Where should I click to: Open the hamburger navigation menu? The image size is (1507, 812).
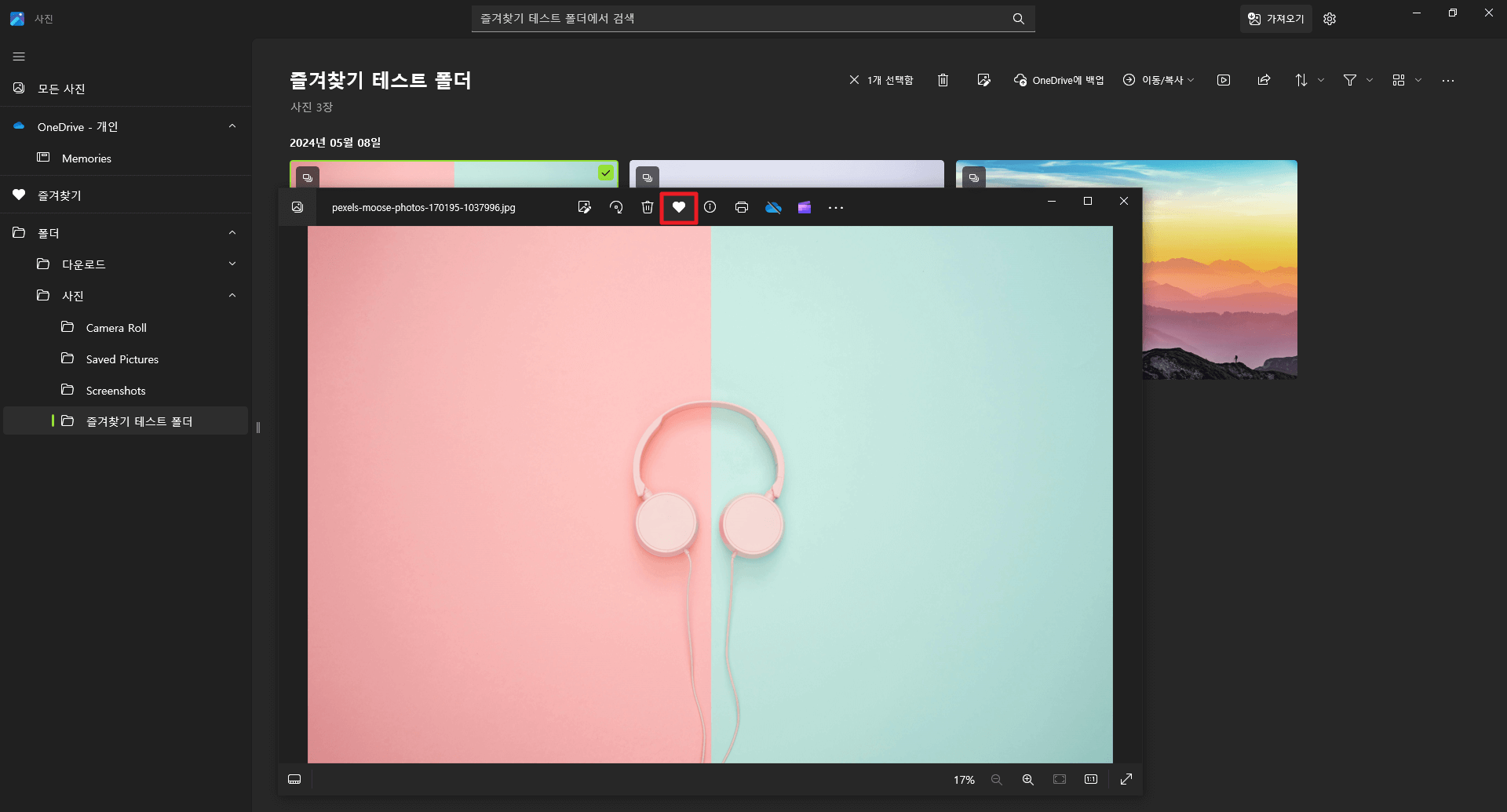pos(19,56)
